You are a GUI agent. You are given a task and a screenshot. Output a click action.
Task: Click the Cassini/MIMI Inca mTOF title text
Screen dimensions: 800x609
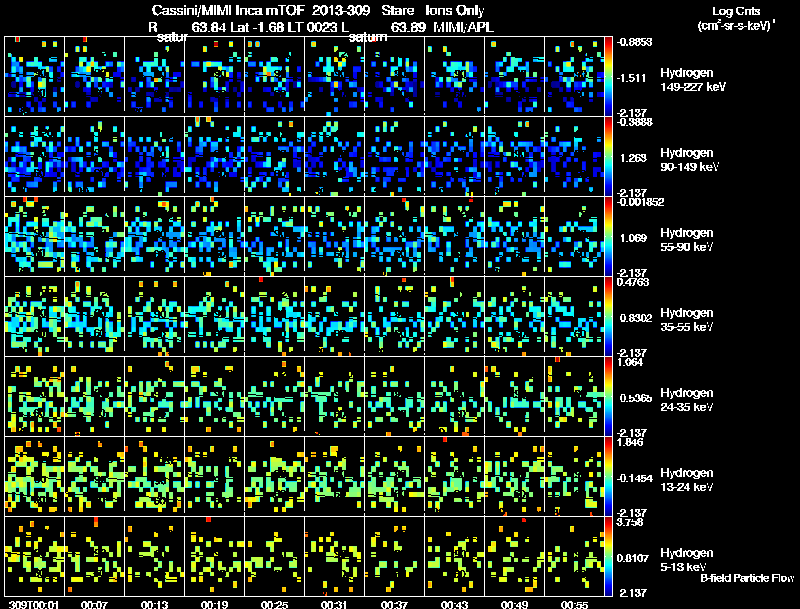tap(229, 11)
